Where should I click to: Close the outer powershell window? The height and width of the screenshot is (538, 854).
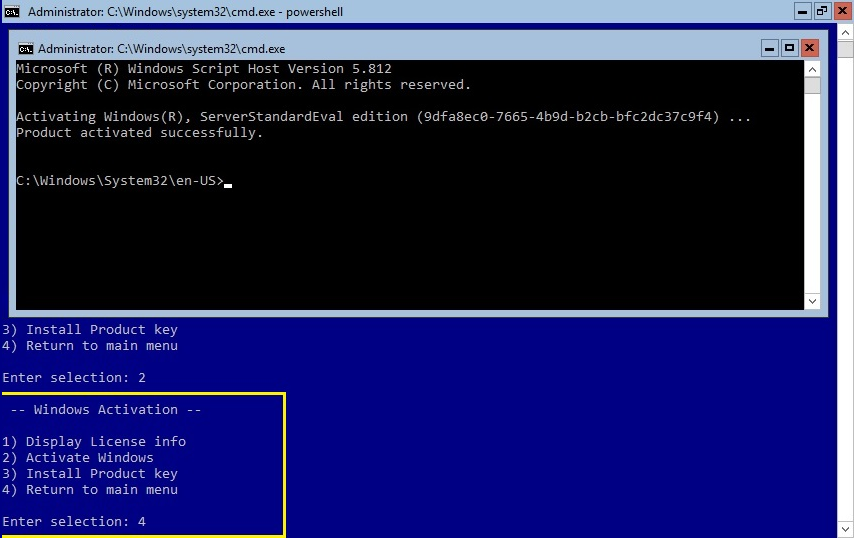click(842, 10)
